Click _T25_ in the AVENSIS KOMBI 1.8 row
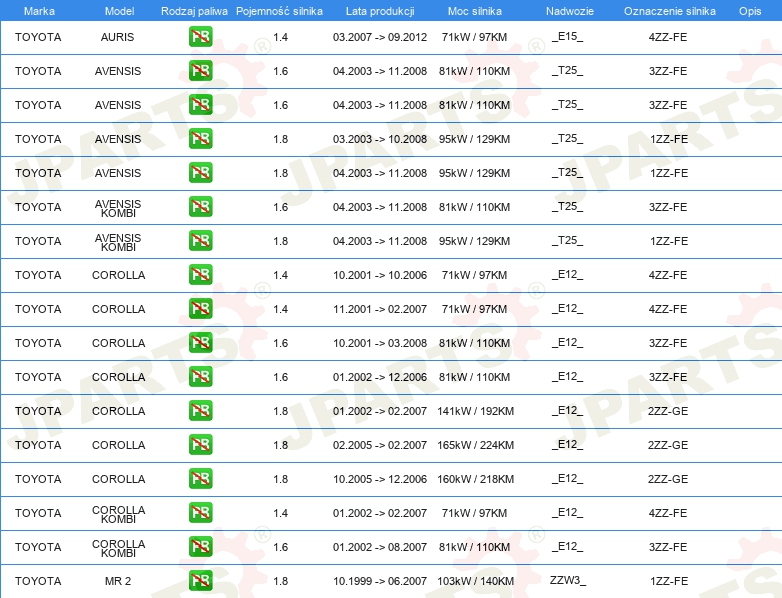The height and width of the screenshot is (598, 782). [568, 240]
